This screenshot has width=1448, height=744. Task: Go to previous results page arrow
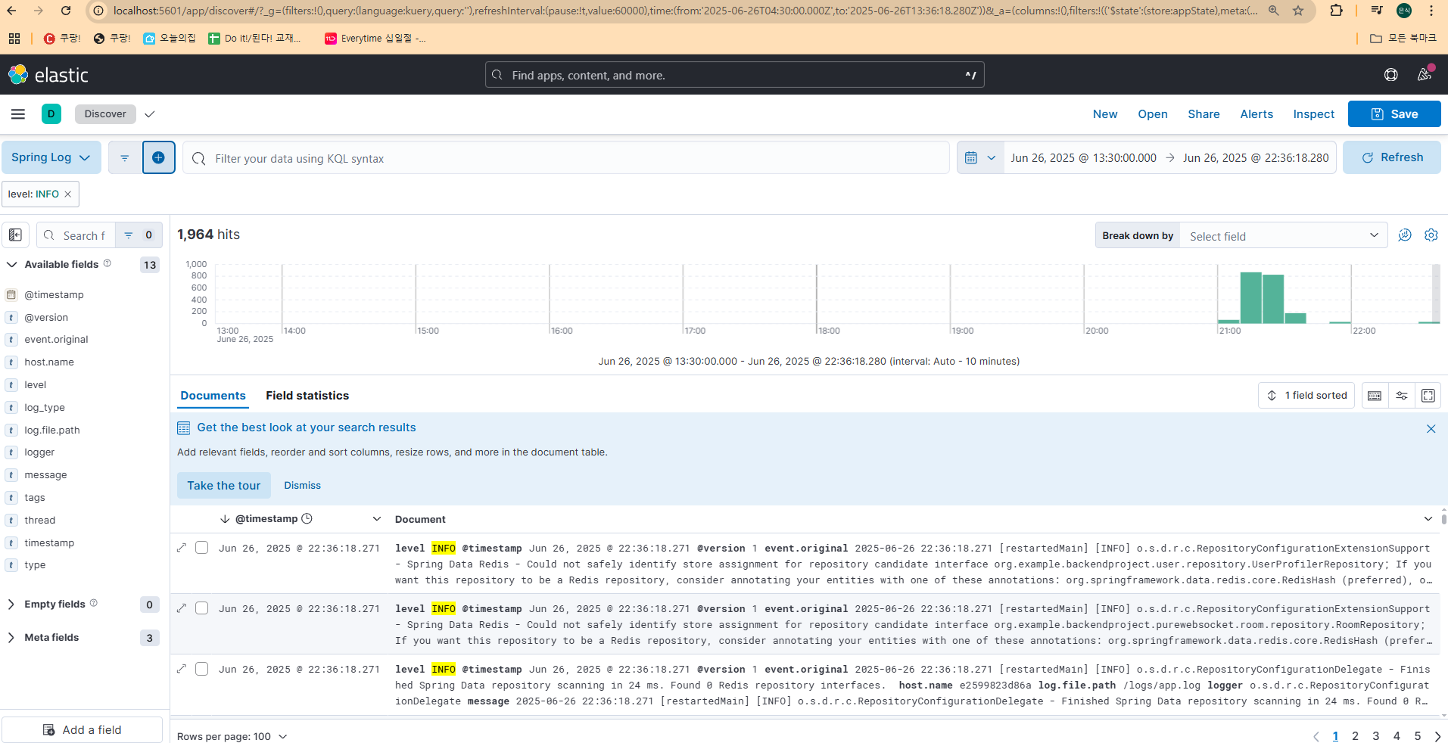[x=1316, y=736]
